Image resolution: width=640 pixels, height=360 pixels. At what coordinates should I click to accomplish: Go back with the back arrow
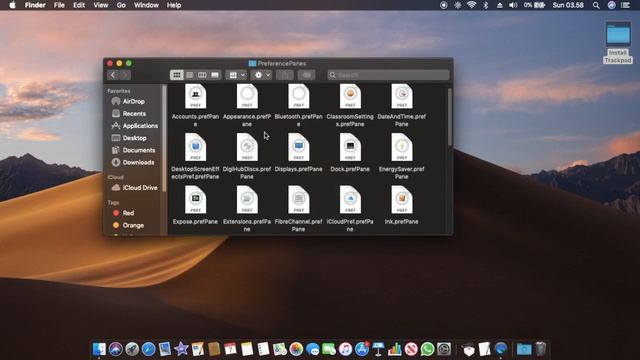click(x=113, y=75)
